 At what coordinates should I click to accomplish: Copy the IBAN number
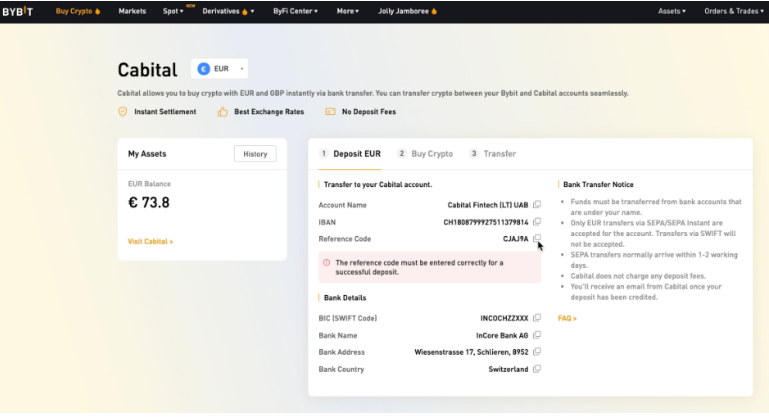537,222
